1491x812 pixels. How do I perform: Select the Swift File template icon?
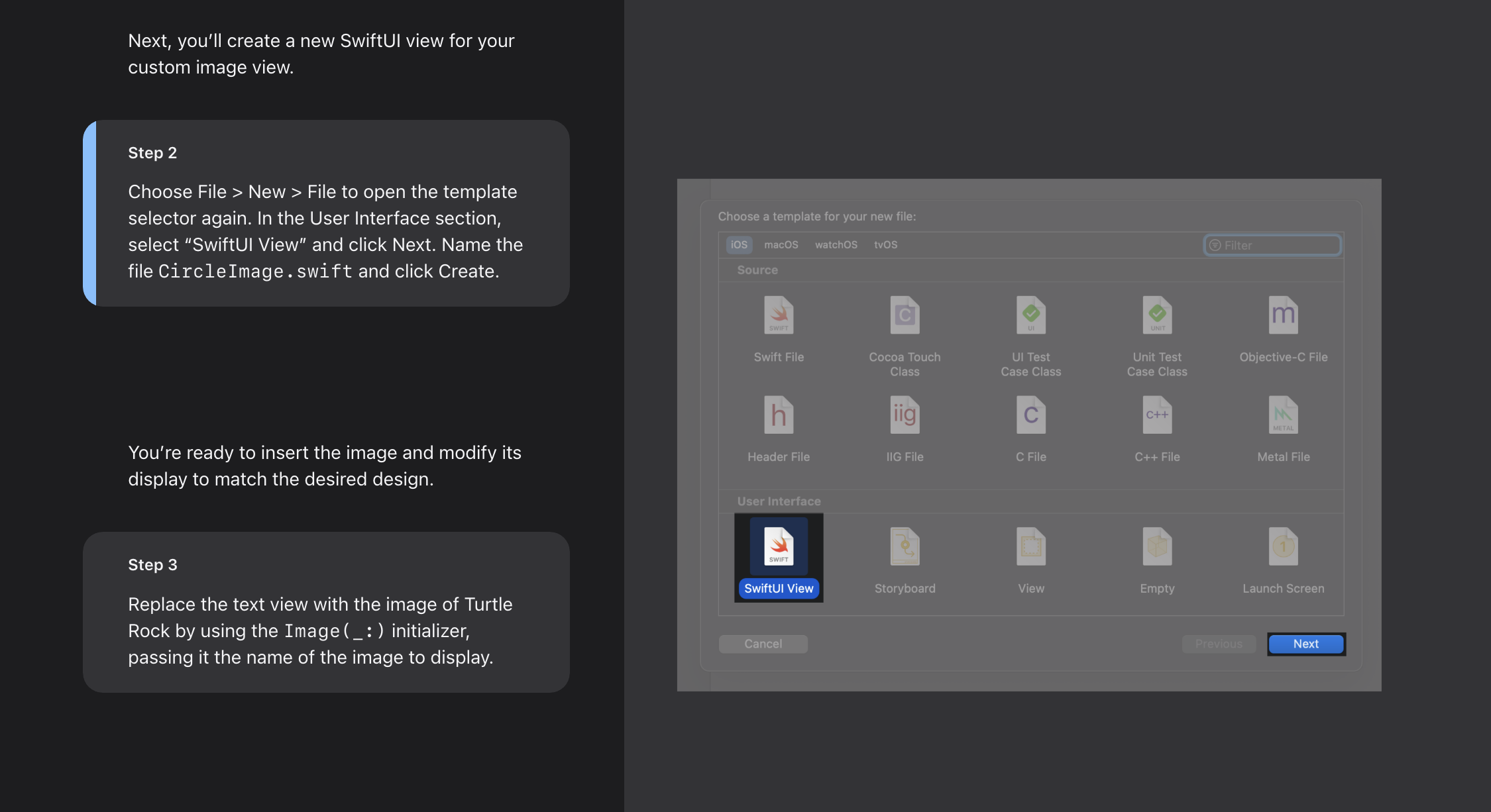779,316
